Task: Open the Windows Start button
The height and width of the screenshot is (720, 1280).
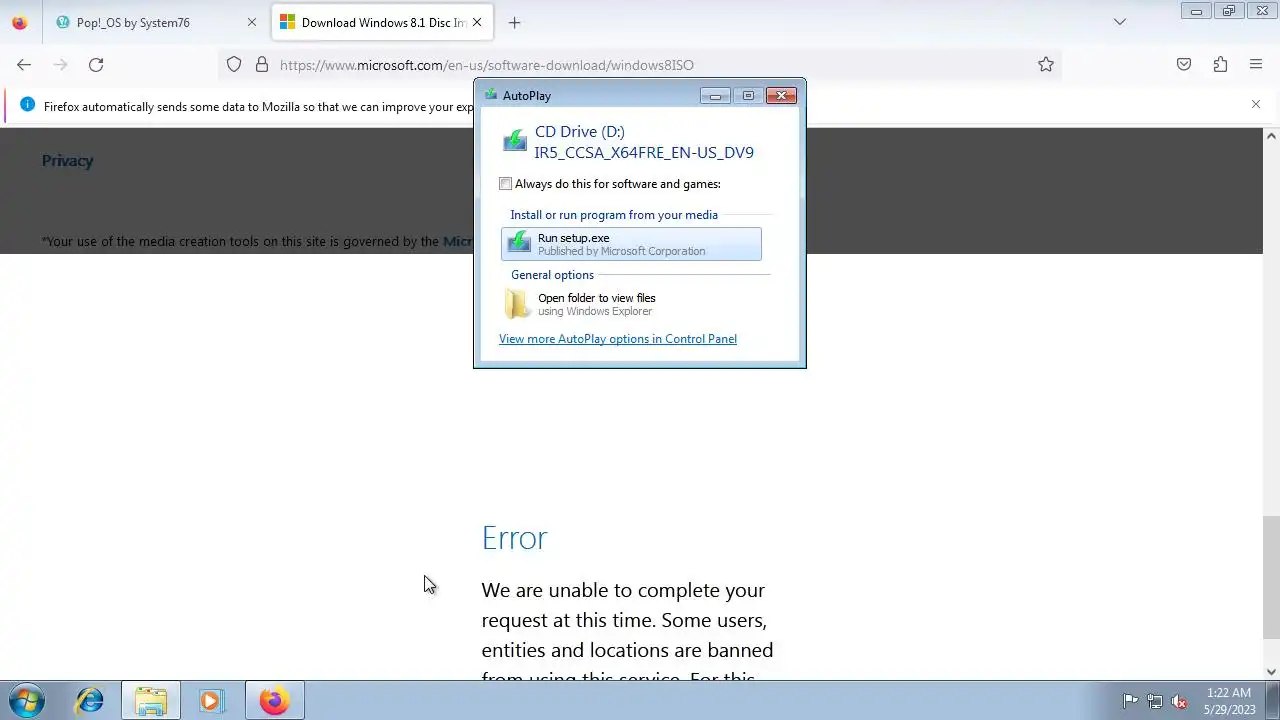Action: (27, 701)
